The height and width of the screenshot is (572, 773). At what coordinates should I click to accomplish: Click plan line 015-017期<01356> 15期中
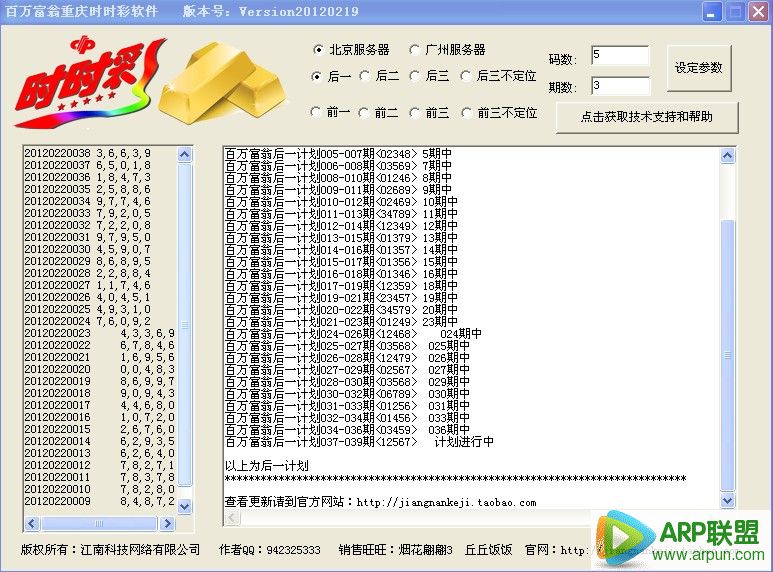[x=341, y=262]
